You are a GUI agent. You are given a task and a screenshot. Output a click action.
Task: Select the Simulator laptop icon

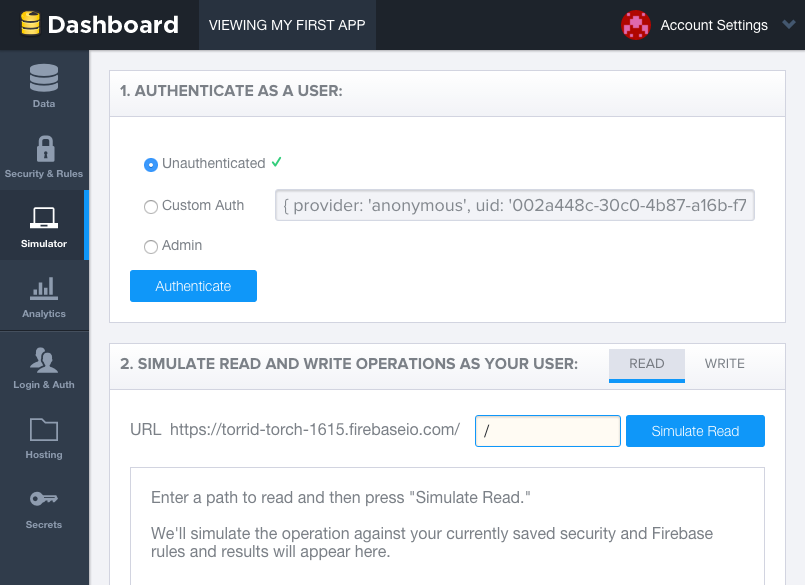pyautogui.click(x=44, y=218)
